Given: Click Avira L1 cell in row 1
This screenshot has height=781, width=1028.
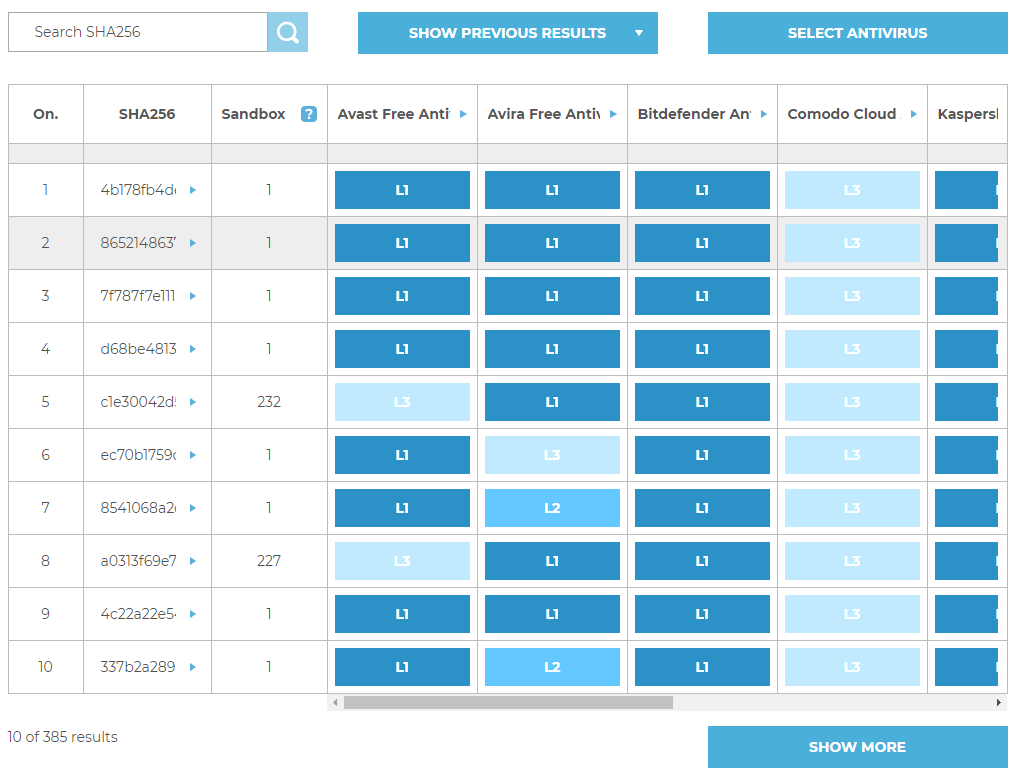Looking at the screenshot, I should pyautogui.click(x=553, y=190).
